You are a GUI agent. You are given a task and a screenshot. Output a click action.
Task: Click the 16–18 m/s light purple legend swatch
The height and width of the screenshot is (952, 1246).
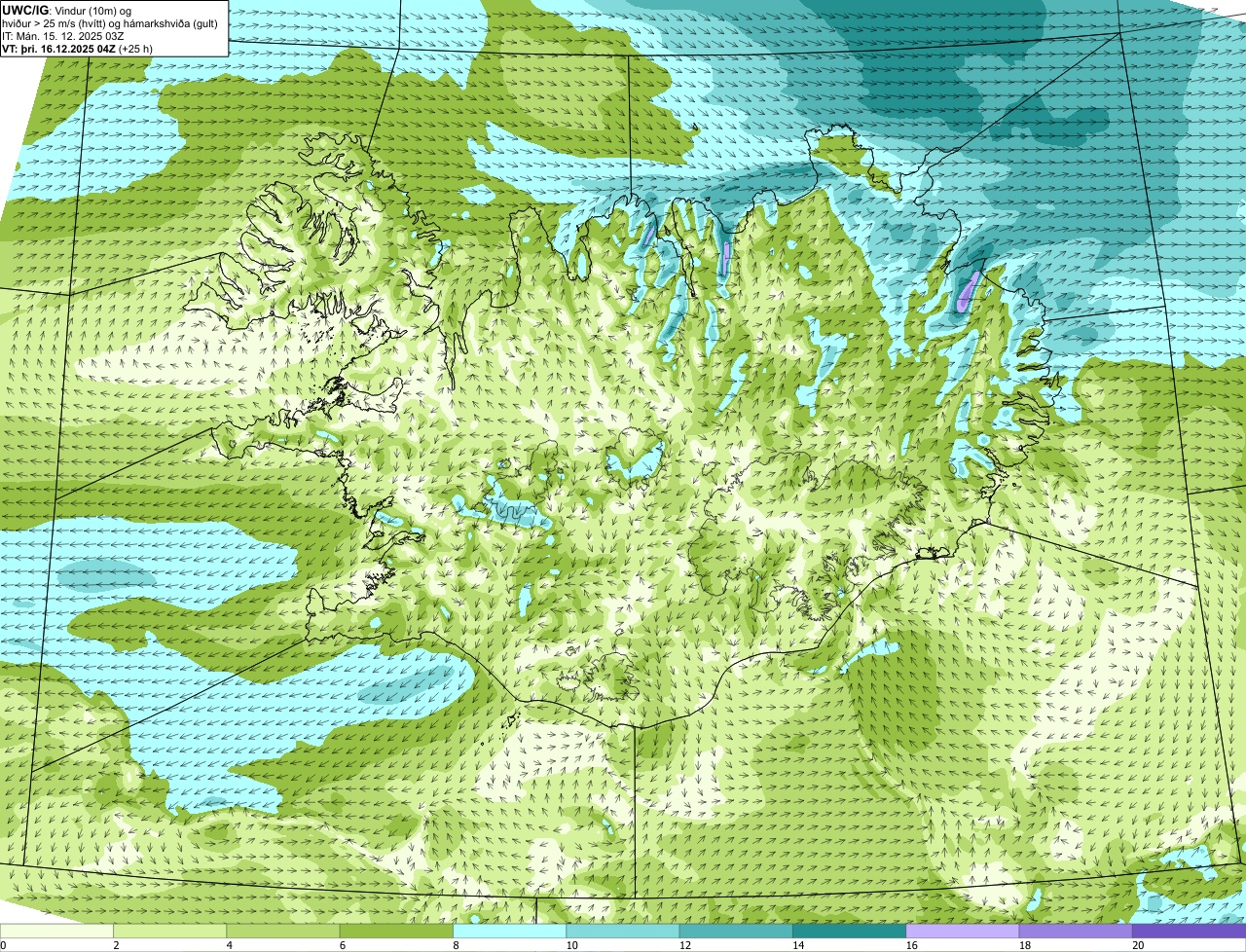[x=963, y=932]
